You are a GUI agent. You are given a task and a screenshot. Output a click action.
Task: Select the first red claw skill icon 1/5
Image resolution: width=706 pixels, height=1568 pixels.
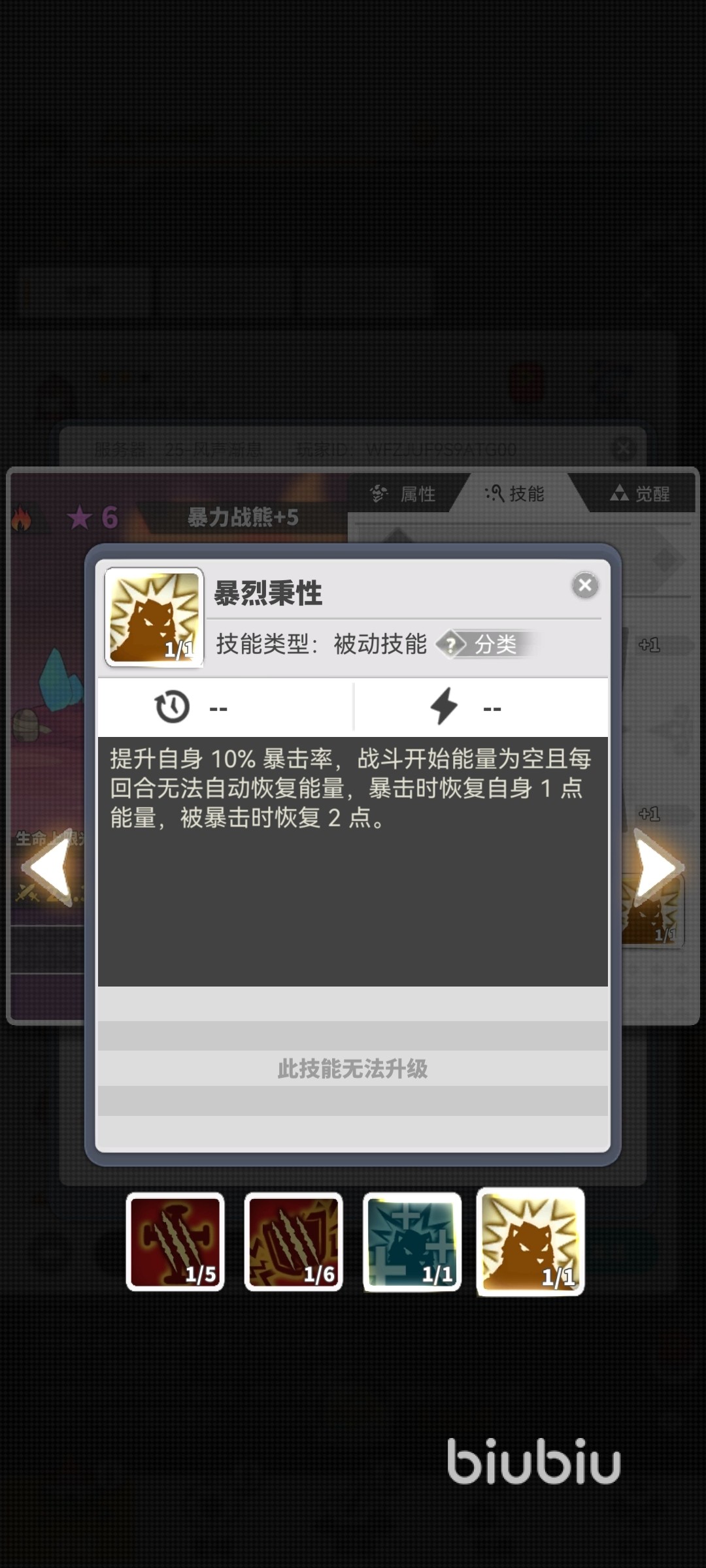(x=175, y=1241)
